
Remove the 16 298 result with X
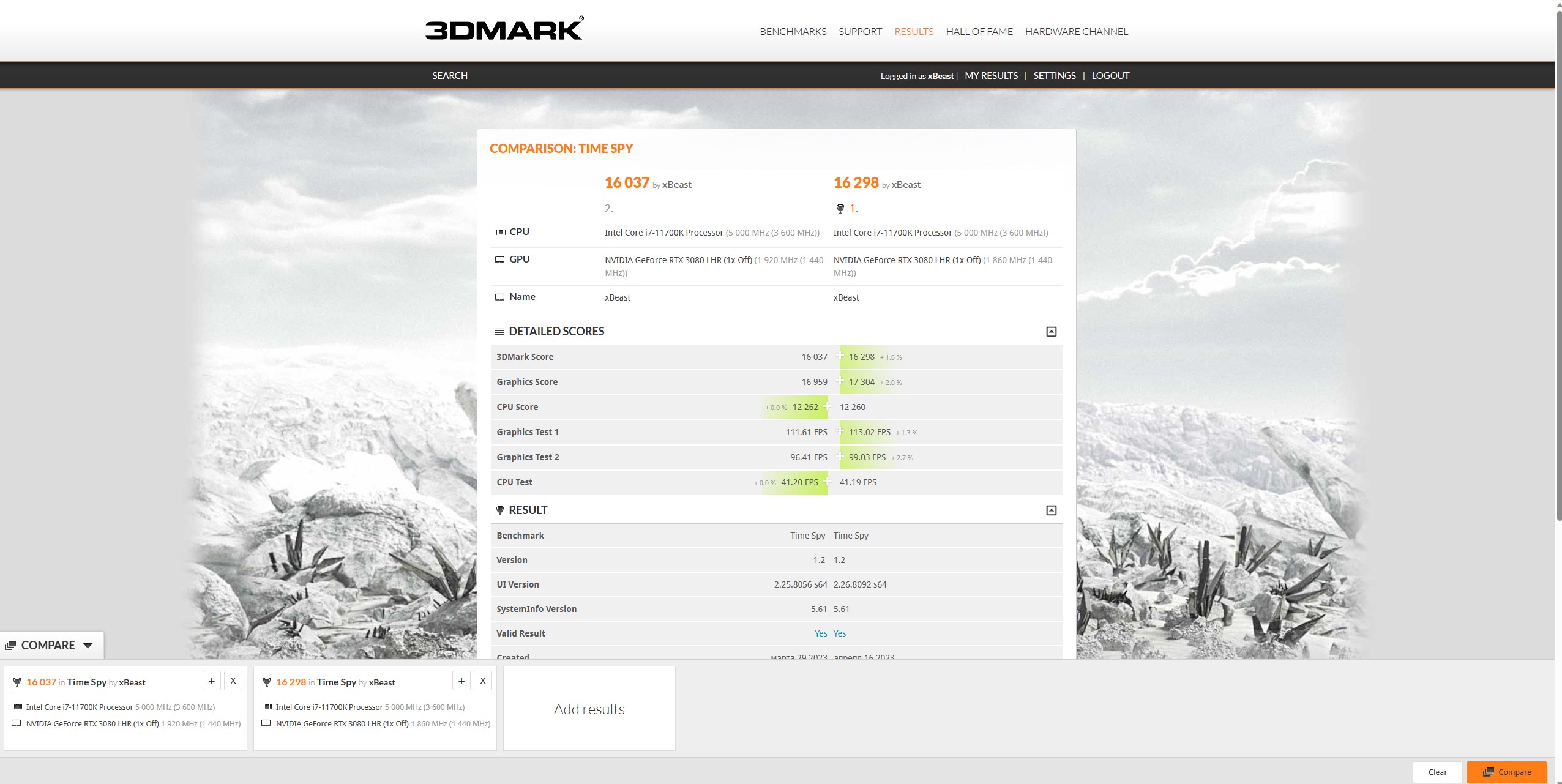[483, 681]
